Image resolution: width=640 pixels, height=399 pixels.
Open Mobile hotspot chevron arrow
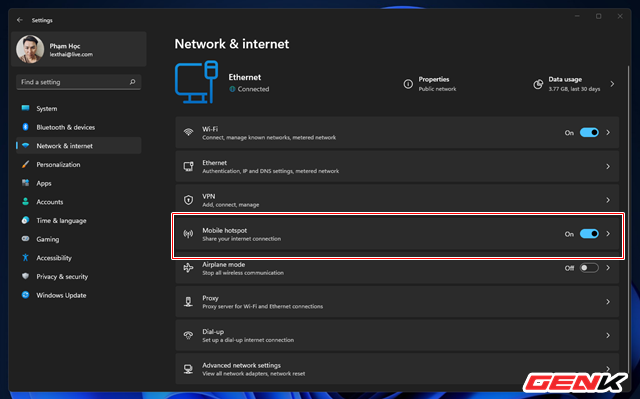(x=608, y=234)
